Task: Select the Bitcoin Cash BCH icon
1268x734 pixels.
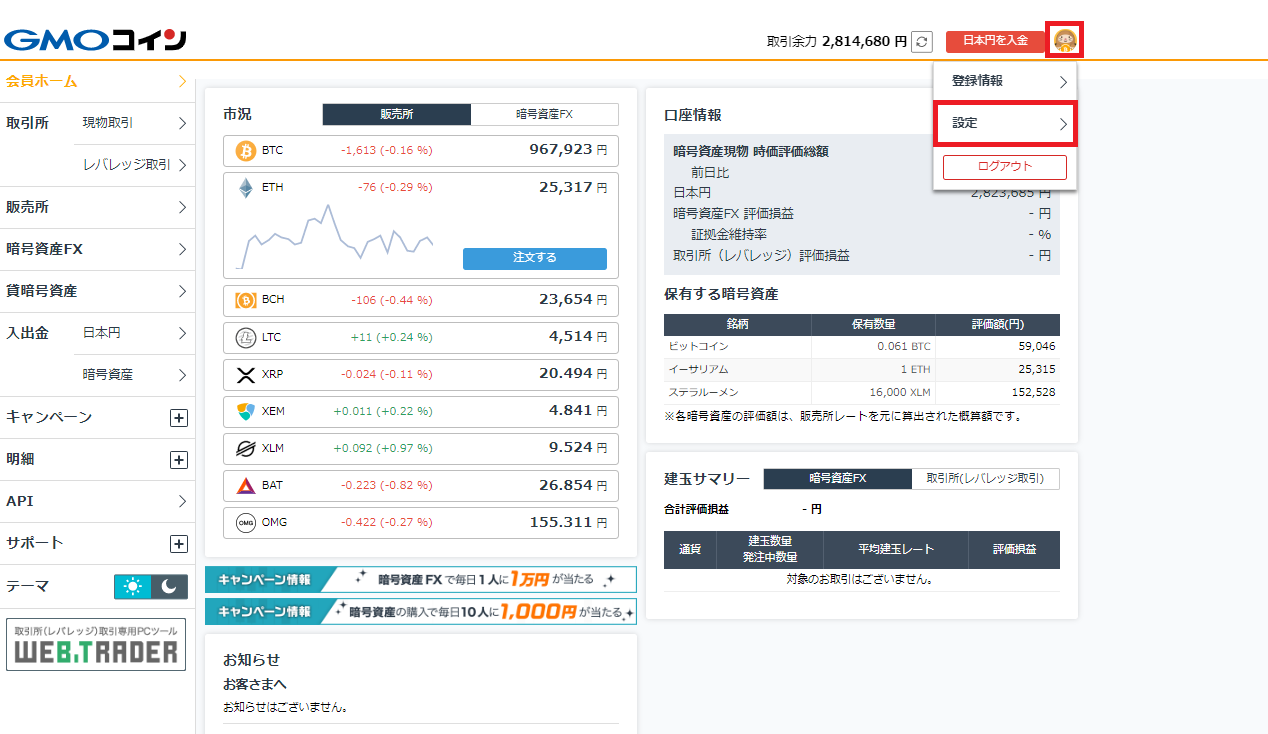Action: [245, 300]
